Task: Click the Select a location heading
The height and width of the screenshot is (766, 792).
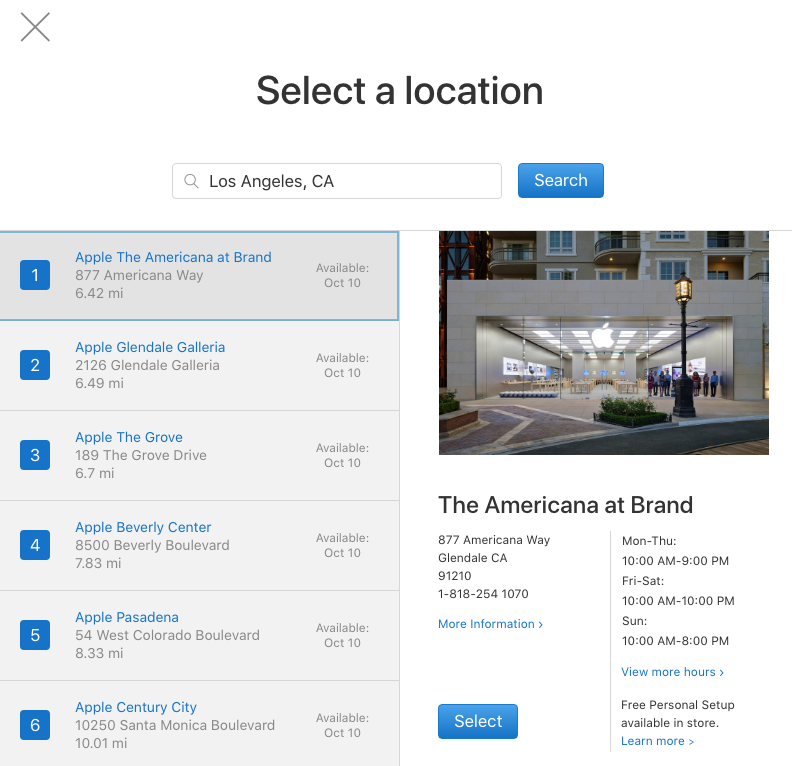Action: pyautogui.click(x=400, y=91)
